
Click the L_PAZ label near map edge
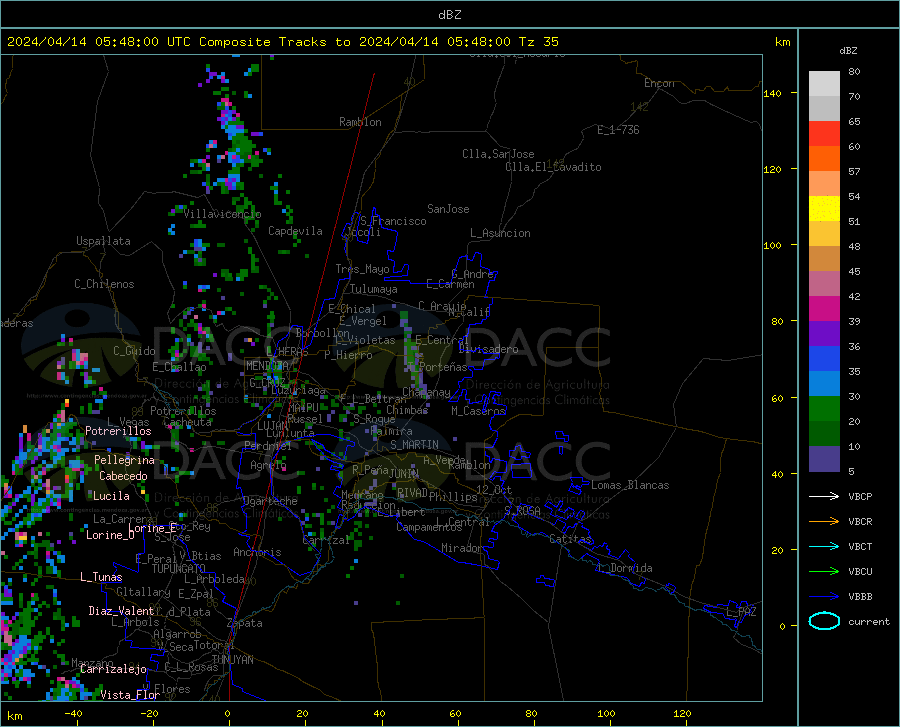pyautogui.click(x=741, y=612)
